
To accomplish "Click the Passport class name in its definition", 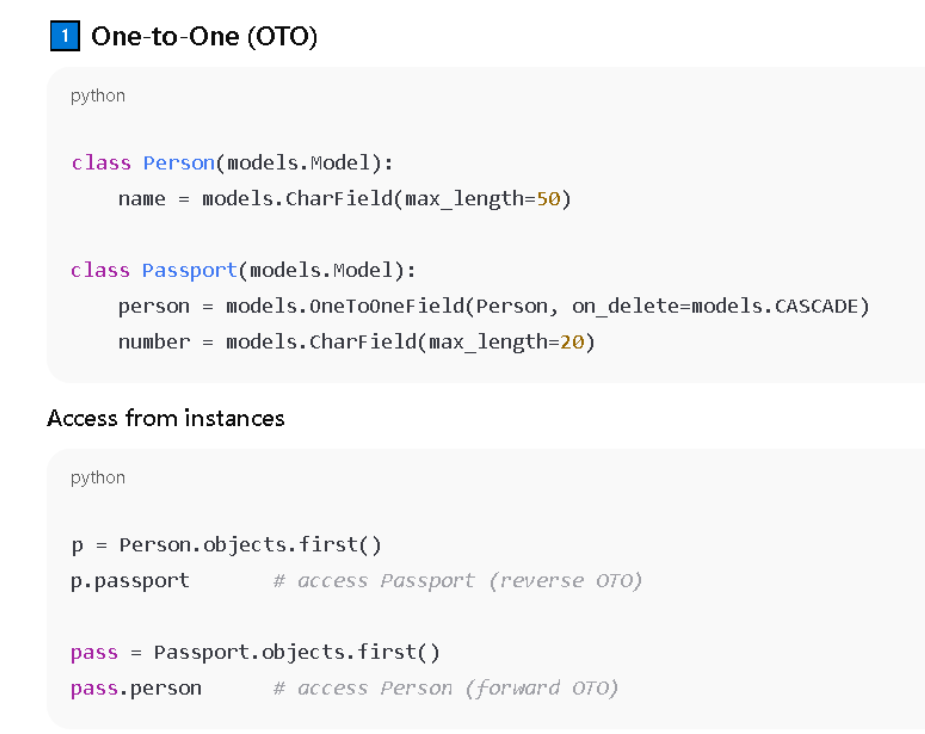I will [190, 271].
